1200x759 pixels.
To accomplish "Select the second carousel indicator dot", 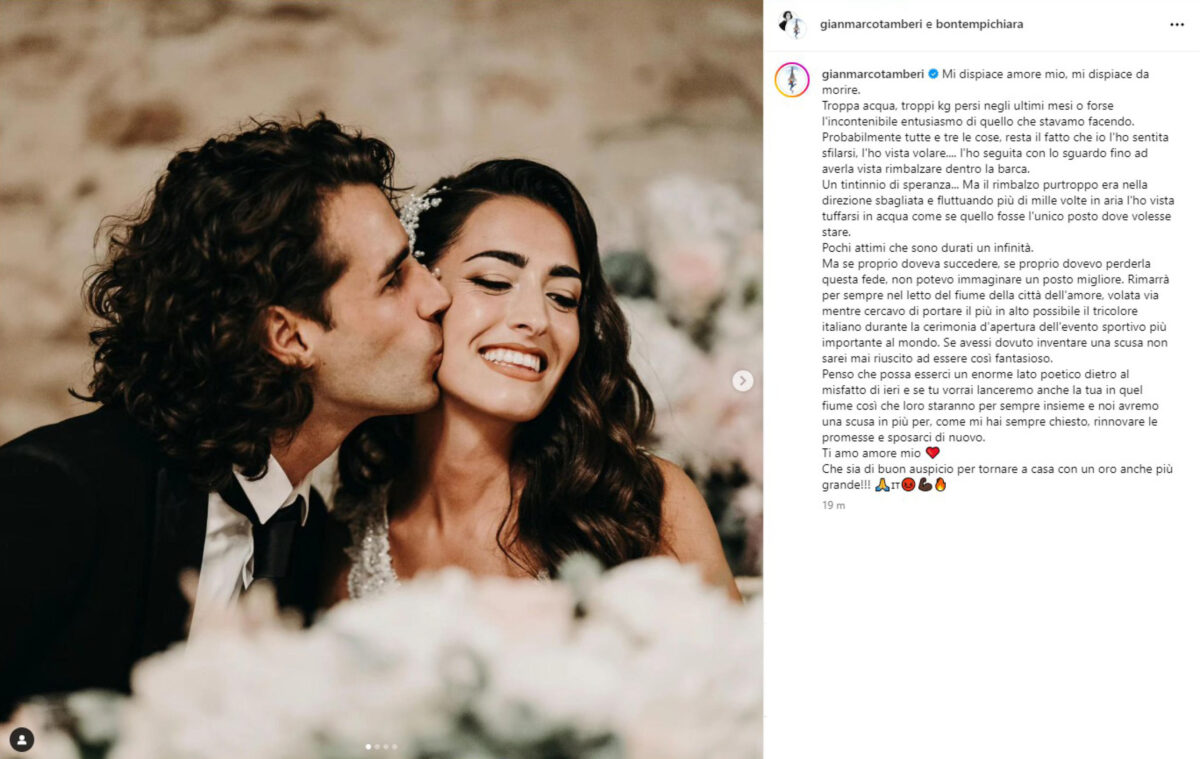I will pos(377,746).
